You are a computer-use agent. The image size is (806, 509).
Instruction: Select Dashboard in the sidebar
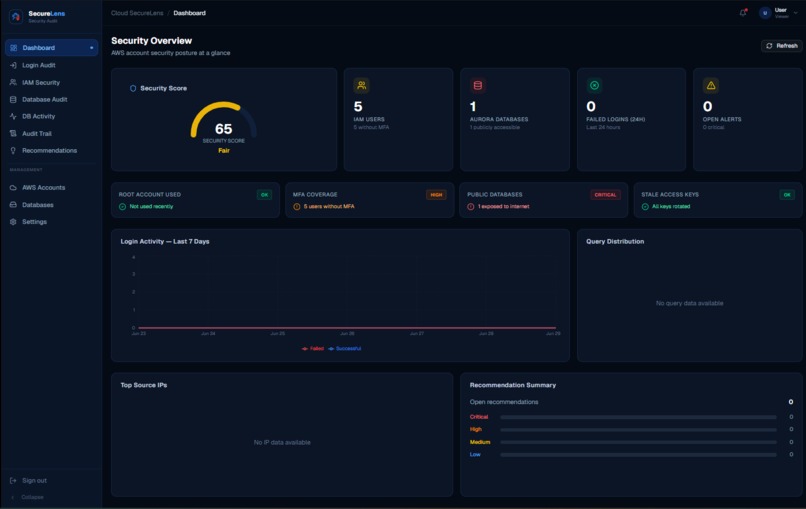(51, 48)
